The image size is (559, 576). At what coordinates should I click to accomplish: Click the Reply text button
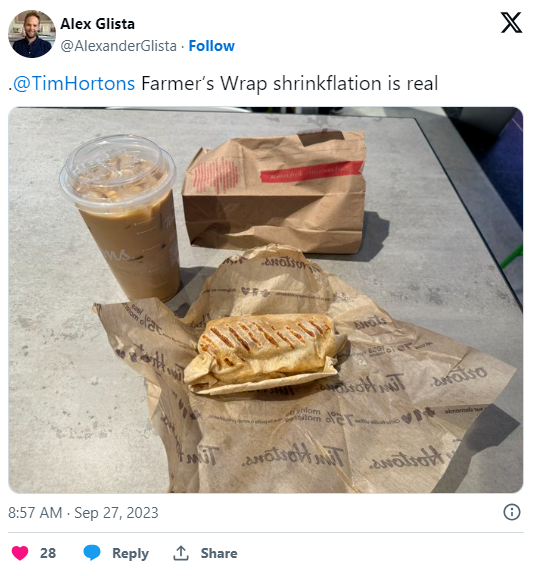point(130,553)
